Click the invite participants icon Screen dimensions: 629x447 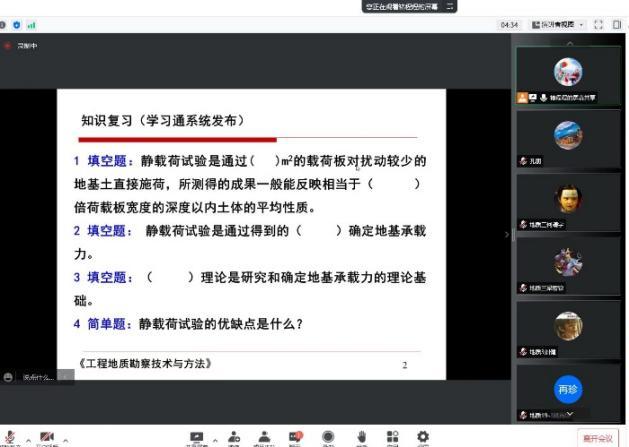tap(234, 436)
